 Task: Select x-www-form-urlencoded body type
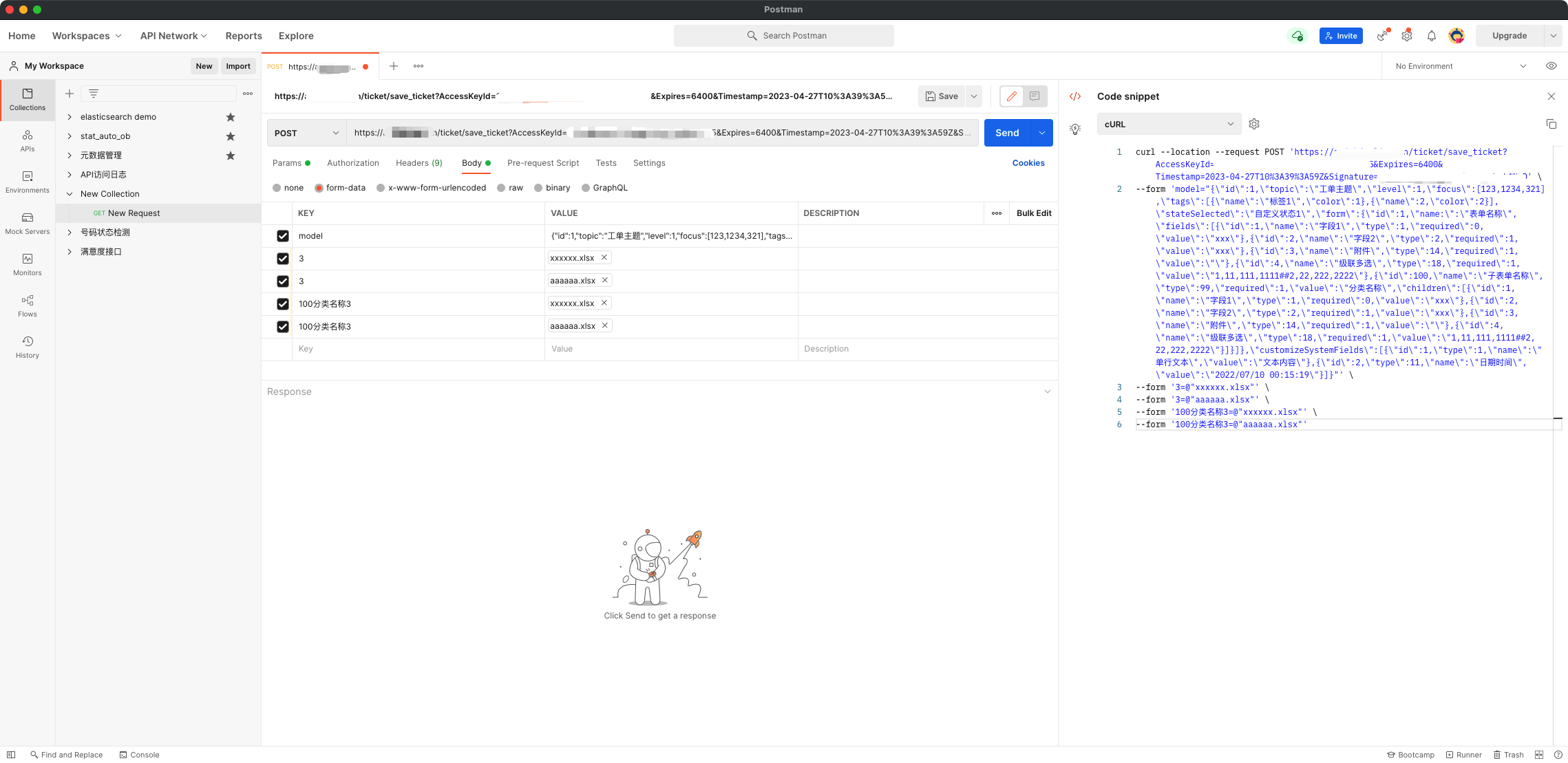click(381, 188)
